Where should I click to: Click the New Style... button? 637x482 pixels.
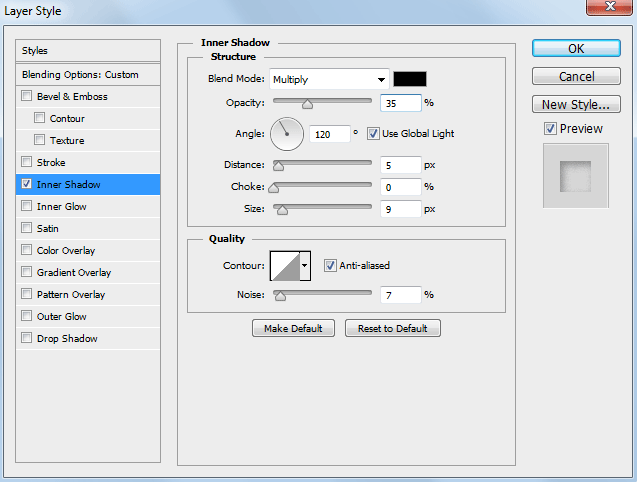click(576, 104)
